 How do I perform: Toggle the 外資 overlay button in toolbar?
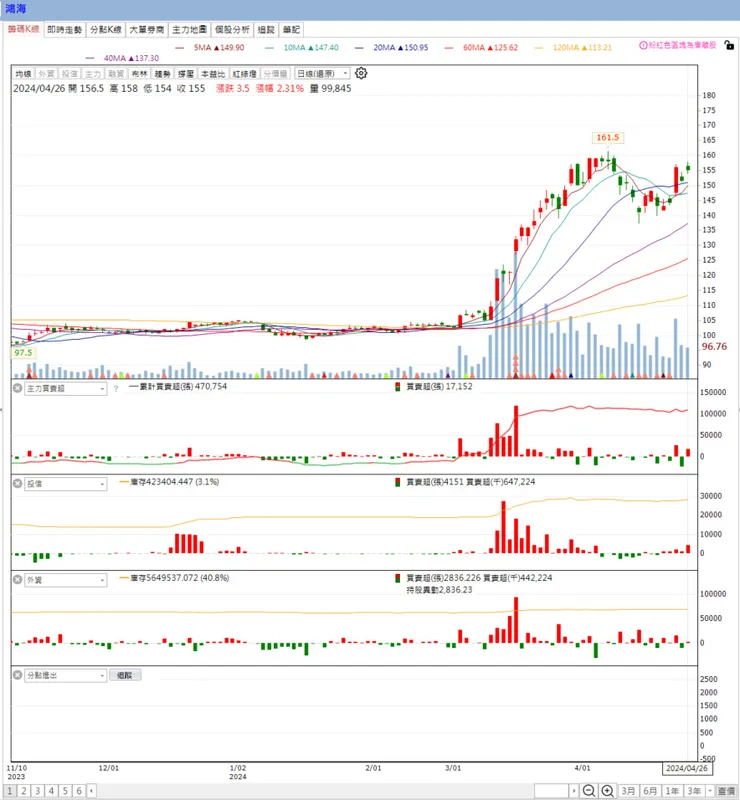46,74
